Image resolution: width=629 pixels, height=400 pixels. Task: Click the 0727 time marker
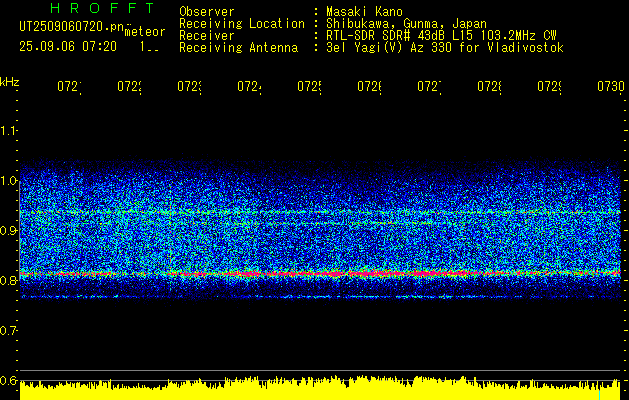pos(429,87)
